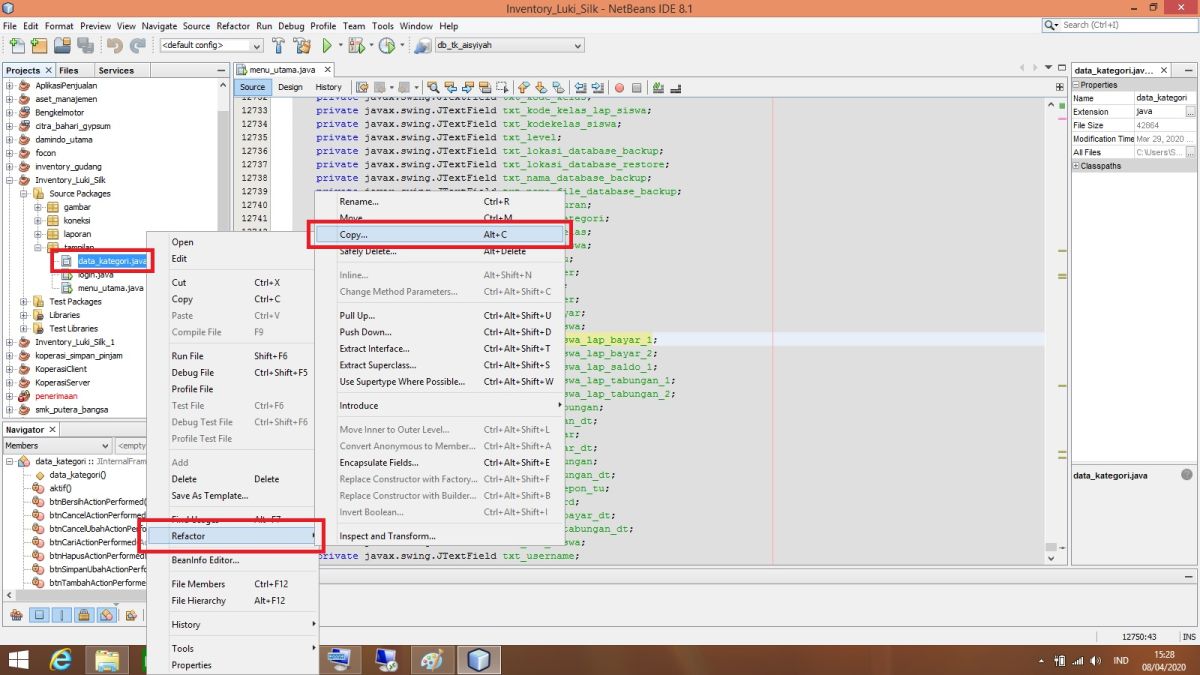
Task: Open the Run Project dropdown arrow
Action: click(x=340, y=45)
